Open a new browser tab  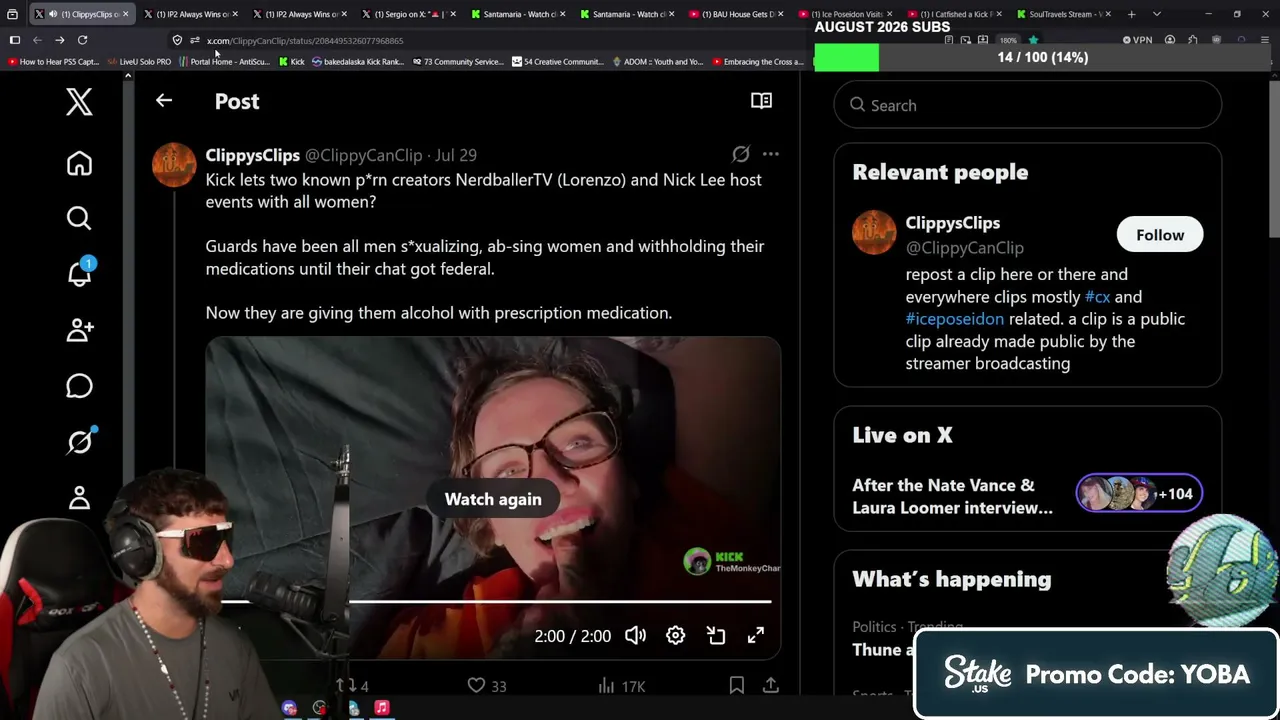tap(1131, 14)
